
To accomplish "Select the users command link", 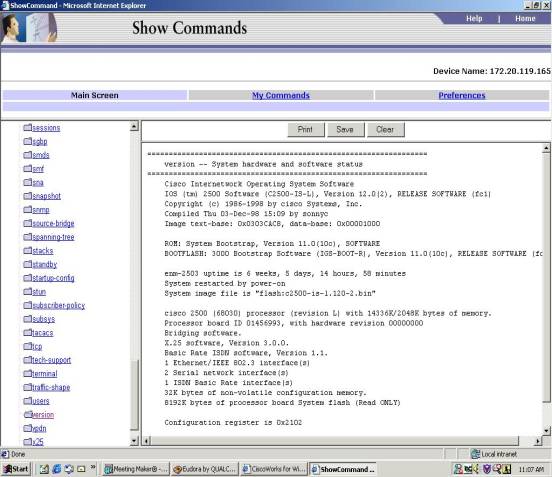I will 41,401.
